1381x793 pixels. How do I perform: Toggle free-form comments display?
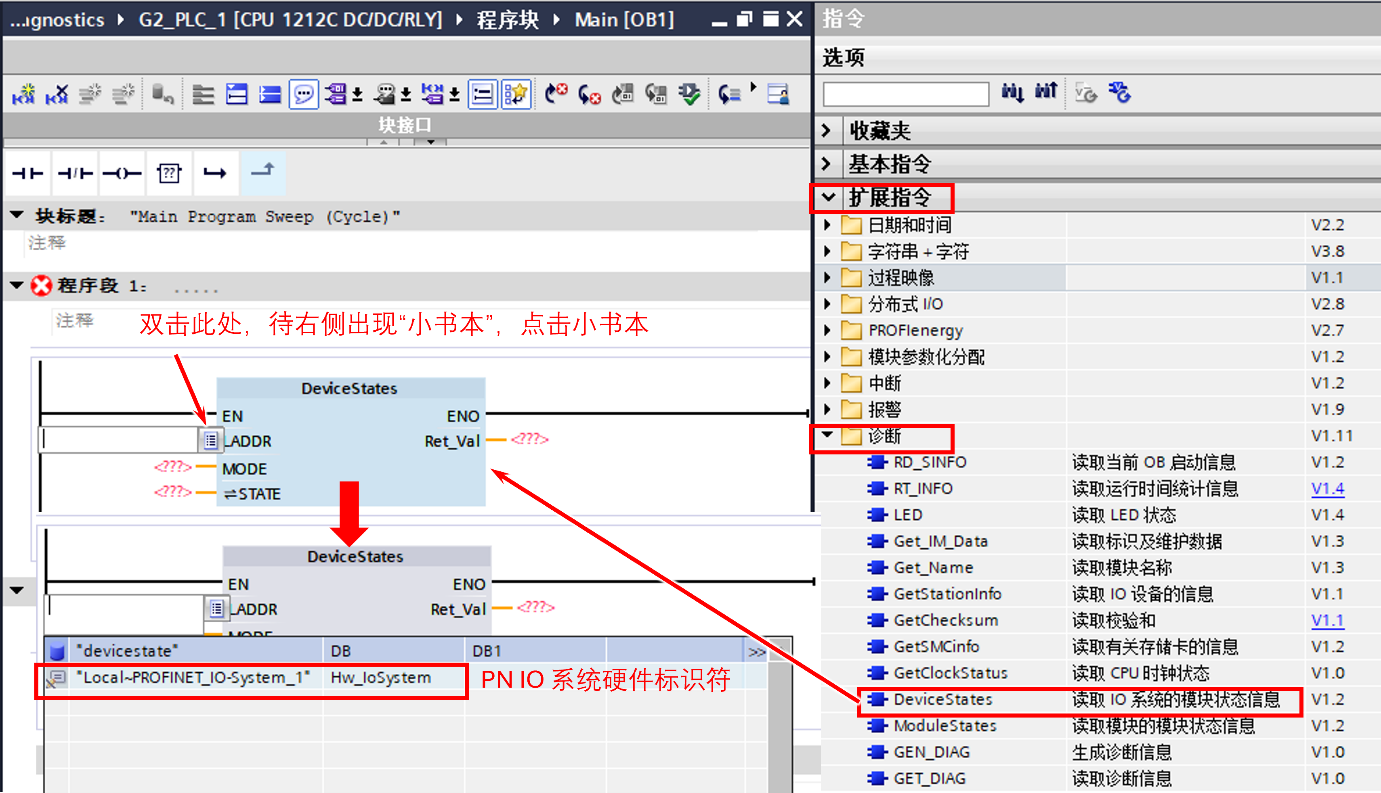click(x=303, y=92)
